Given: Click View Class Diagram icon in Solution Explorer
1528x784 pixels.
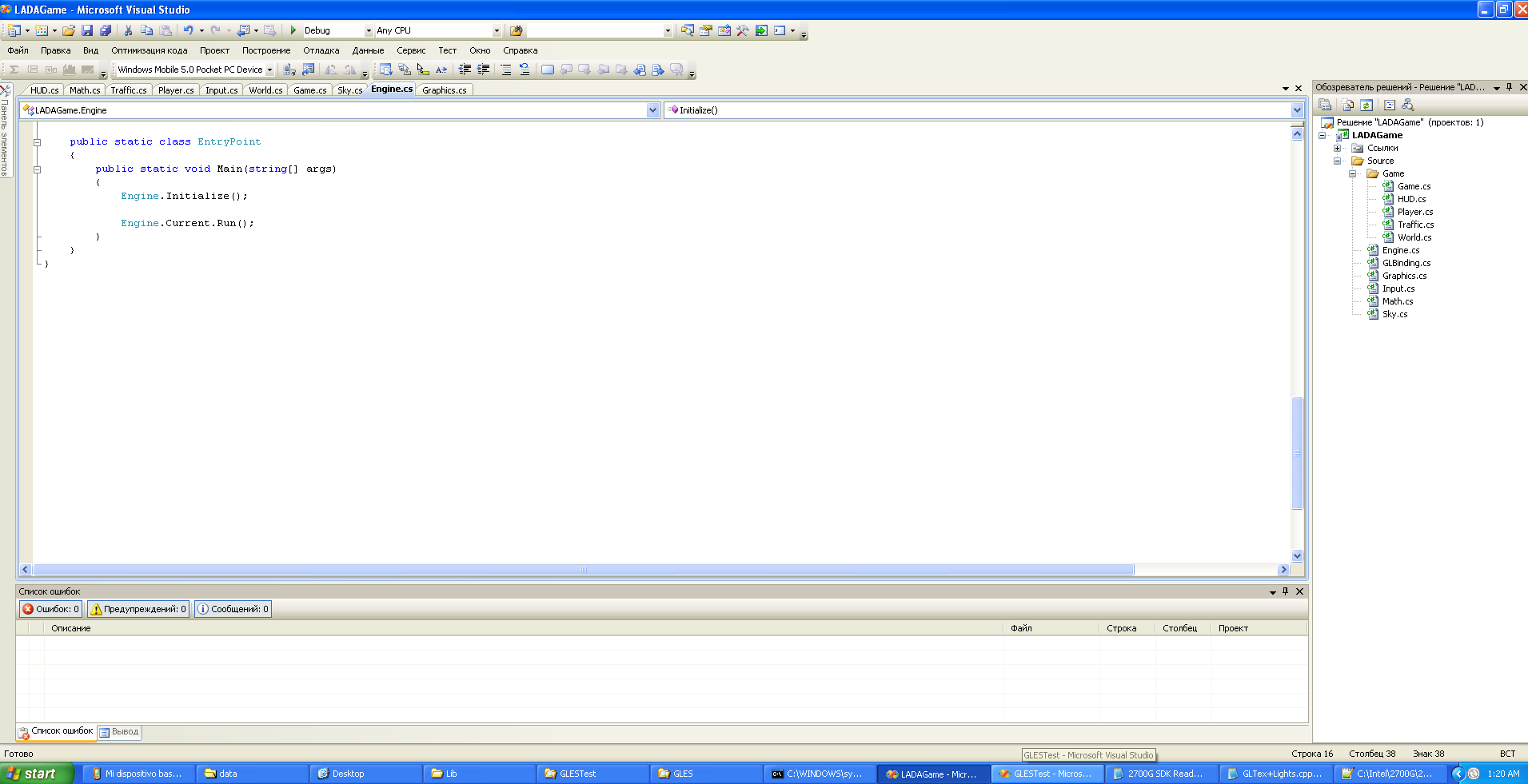Looking at the screenshot, I should [1408, 105].
